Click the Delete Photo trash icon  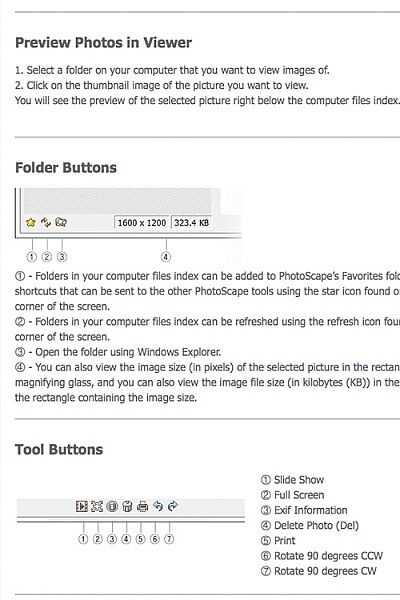[127, 506]
